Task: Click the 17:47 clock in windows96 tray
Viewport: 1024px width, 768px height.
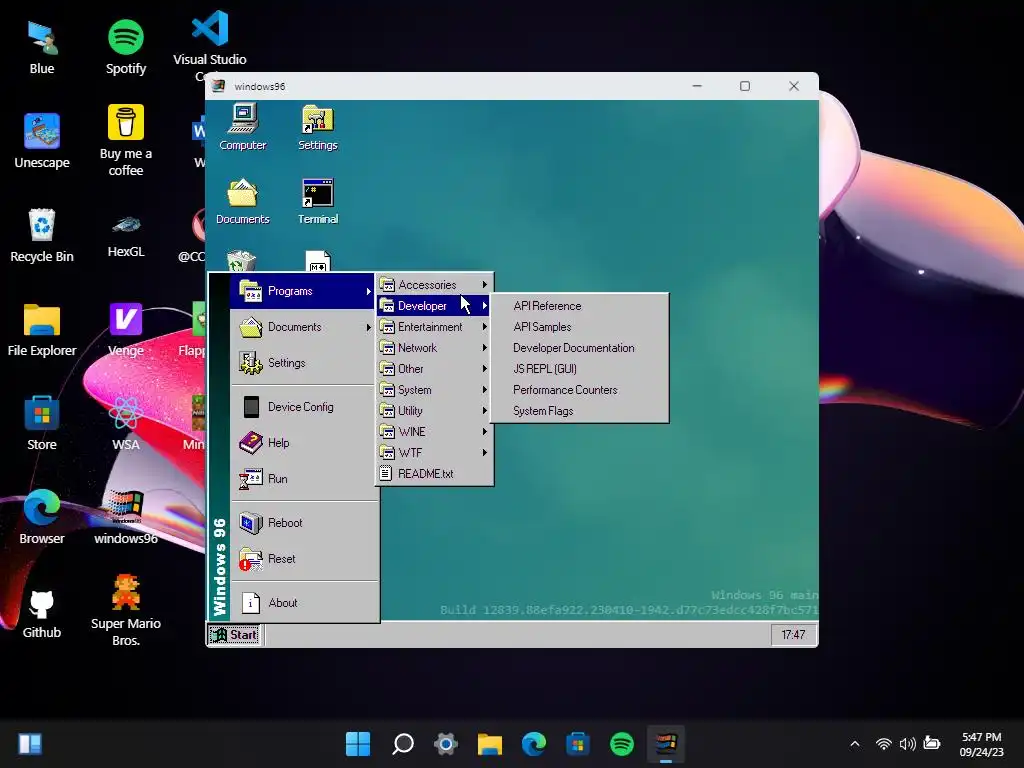Action: click(x=793, y=634)
